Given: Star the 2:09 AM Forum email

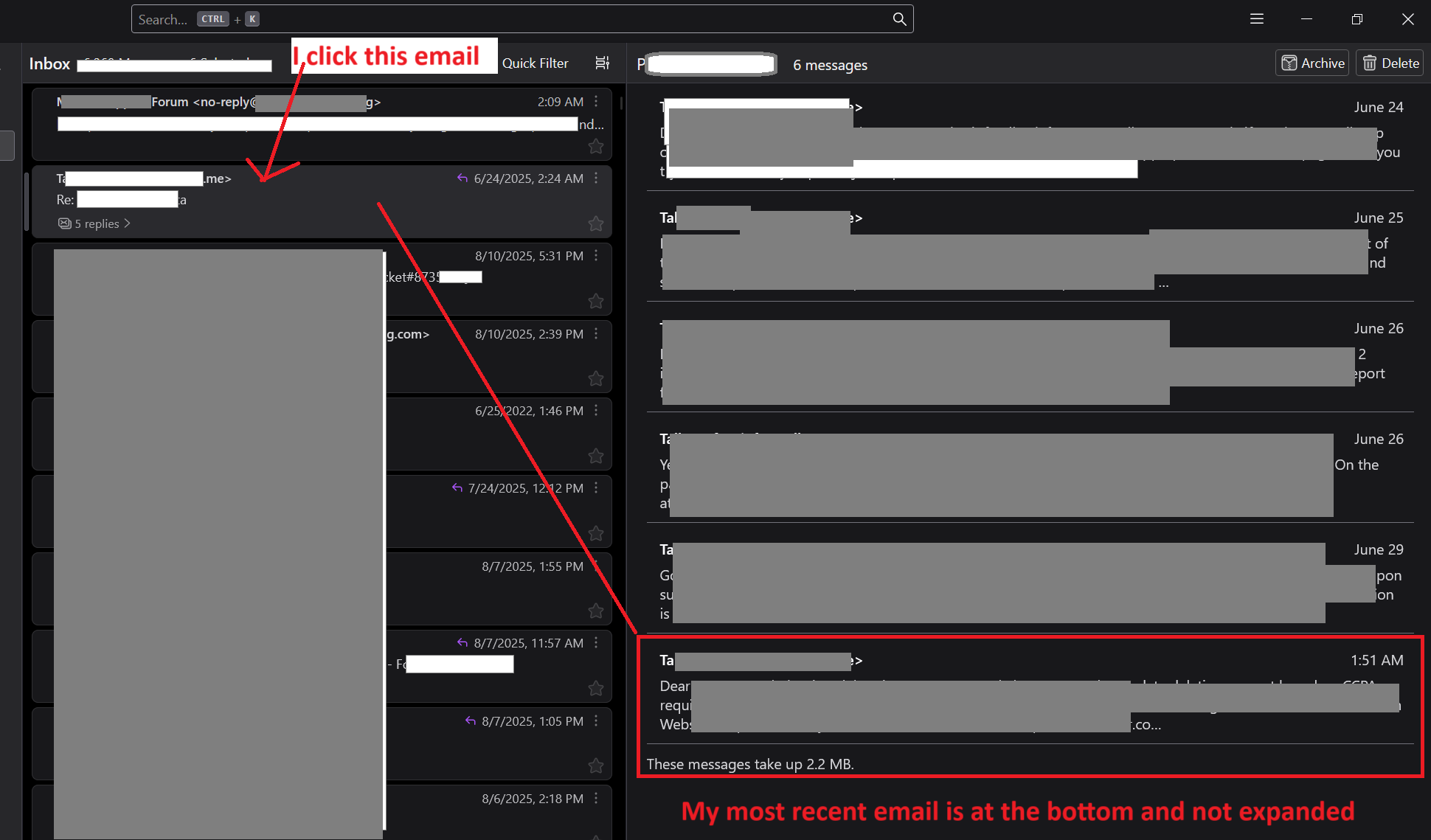Looking at the screenshot, I should click(596, 147).
